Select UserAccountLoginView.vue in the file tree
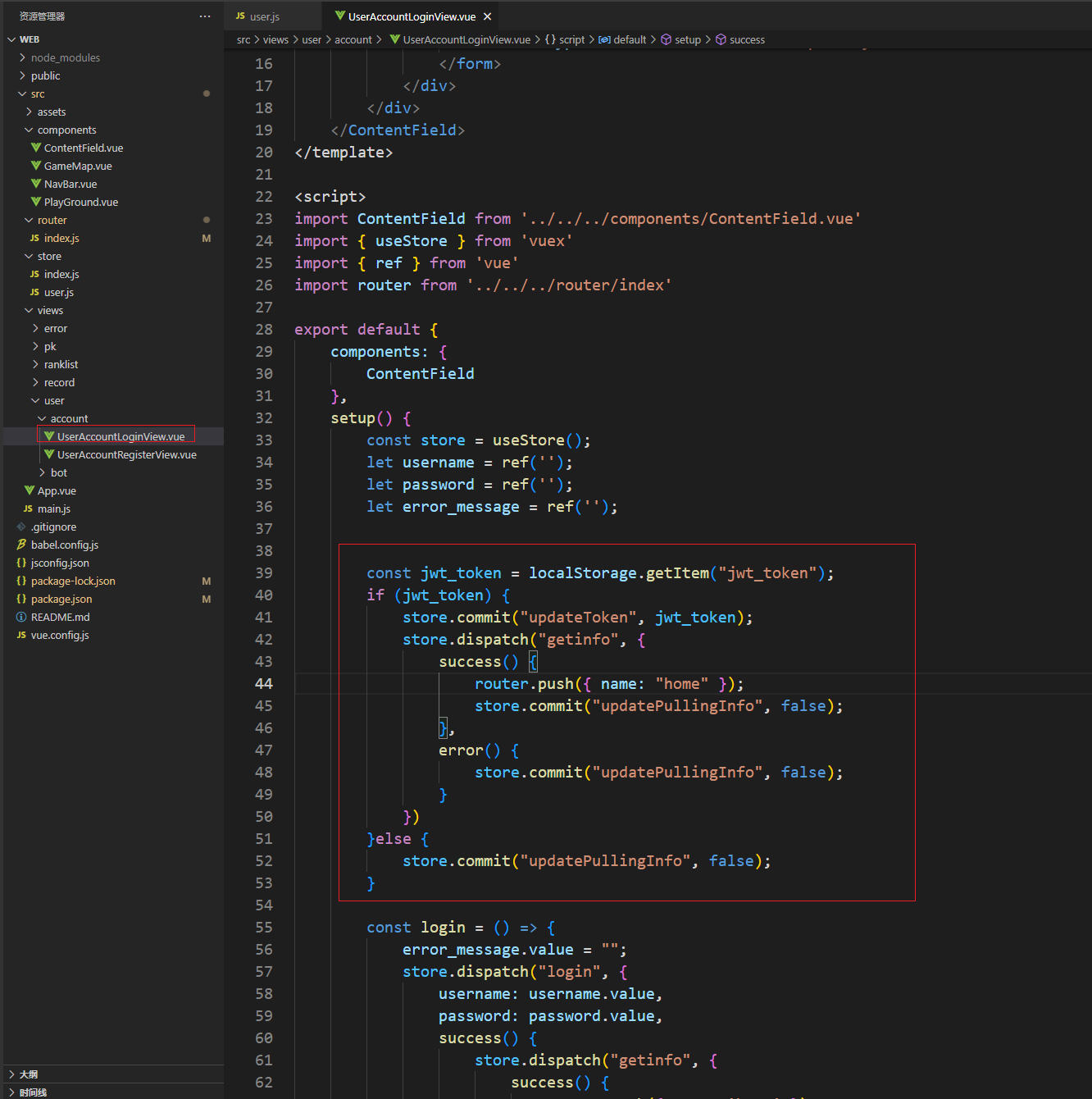 (x=112, y=436)
